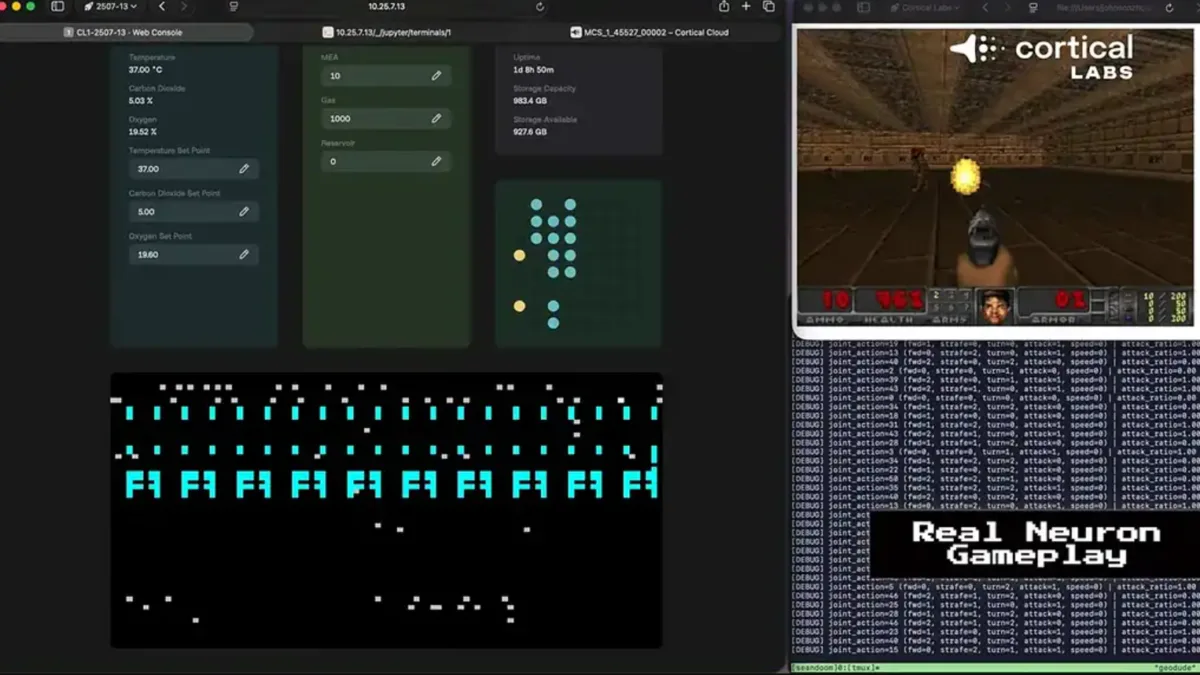Click the Temperature Set Point field showing 37.00
1200x675 pixels.
[193, 169]
